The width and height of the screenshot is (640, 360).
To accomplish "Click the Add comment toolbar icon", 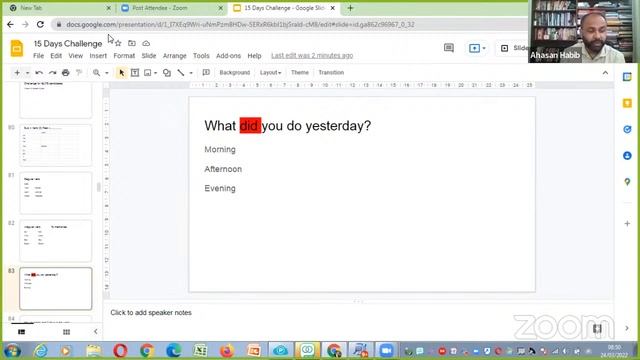I will tap(206, 73).
